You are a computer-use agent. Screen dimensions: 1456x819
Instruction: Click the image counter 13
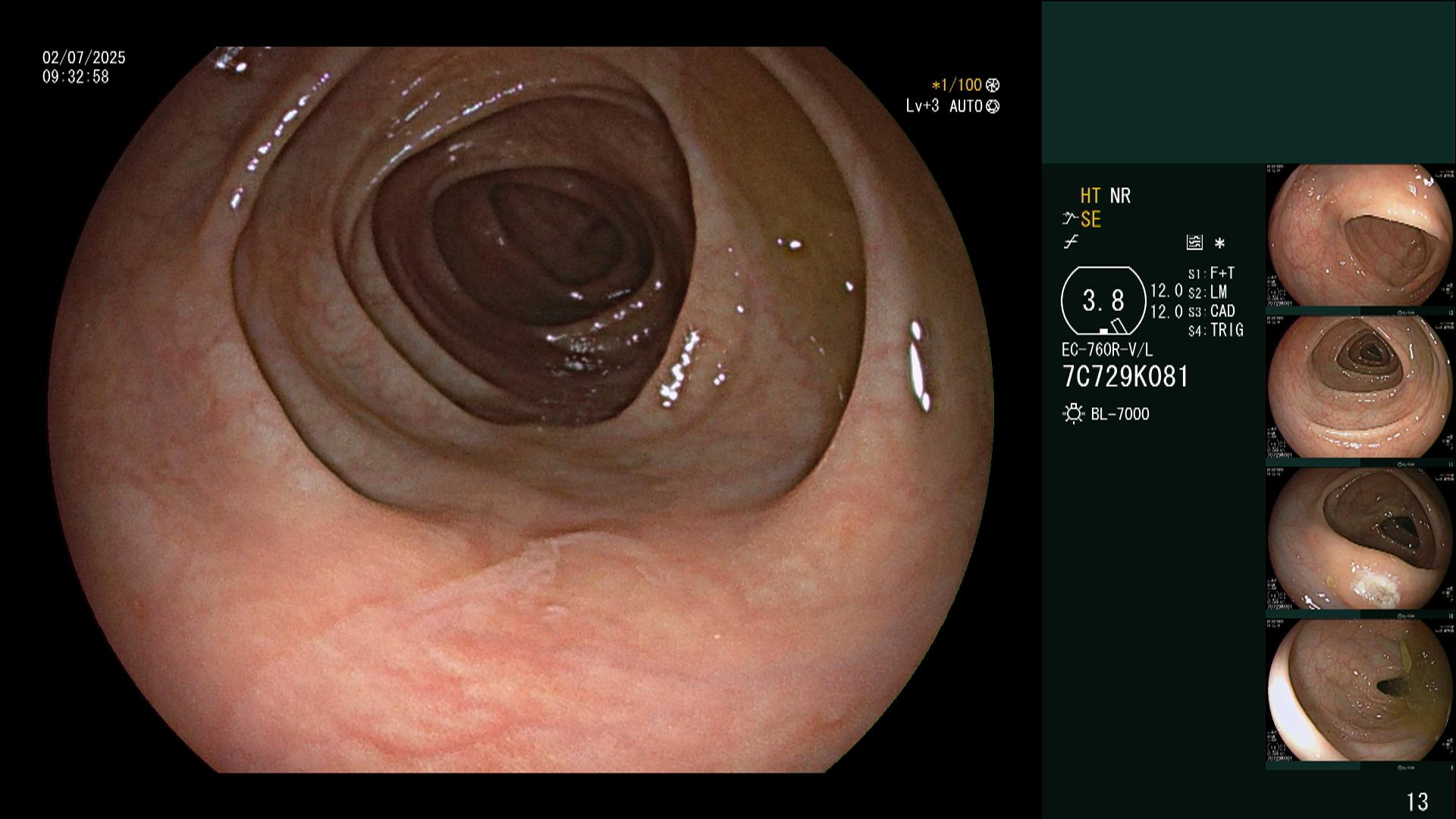1417,802
